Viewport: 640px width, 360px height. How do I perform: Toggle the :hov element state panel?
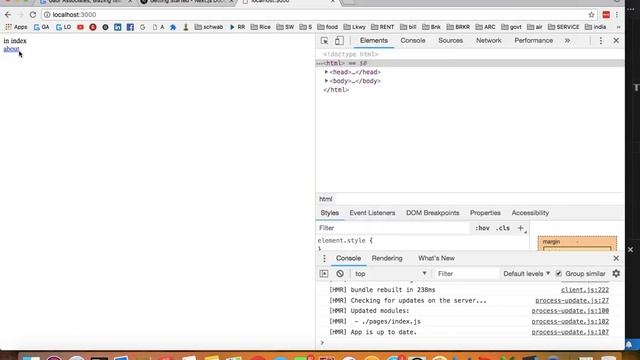coord(482,228)
